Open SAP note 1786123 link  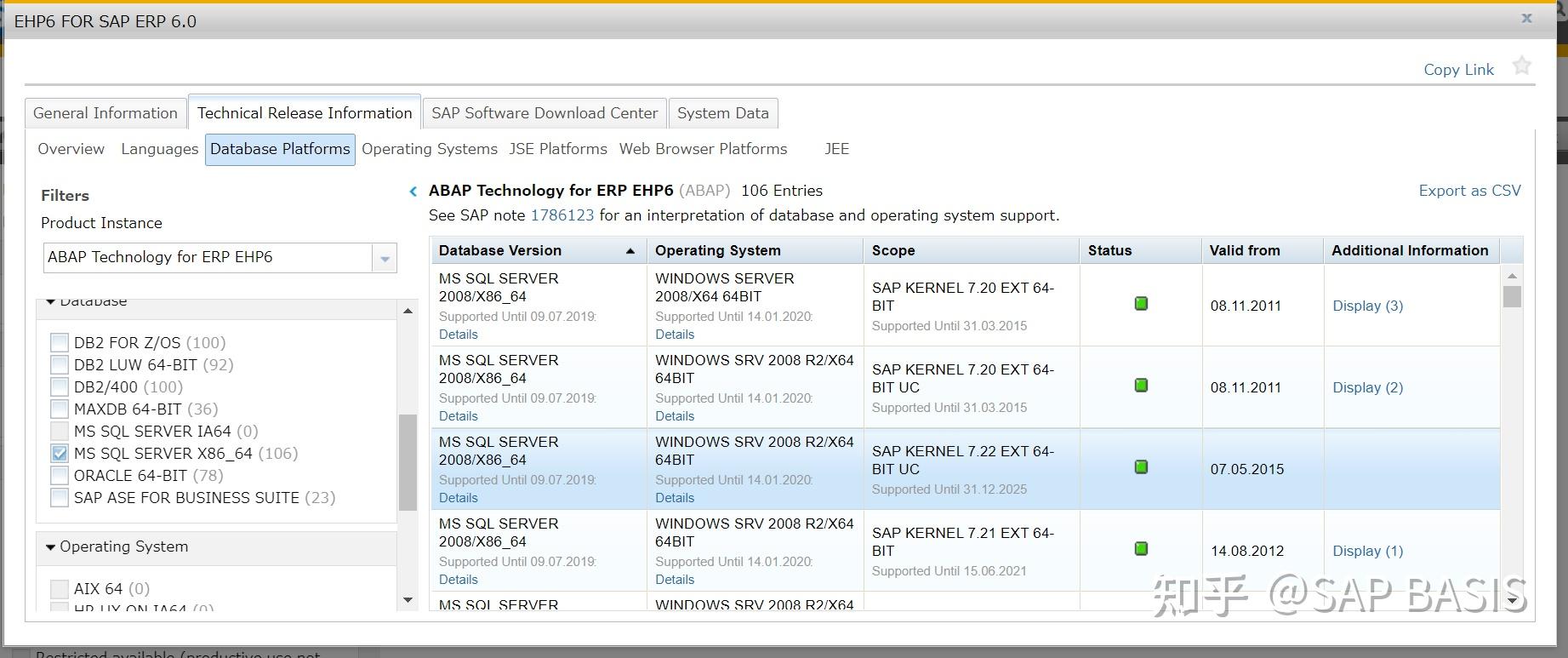coord(562,215)
